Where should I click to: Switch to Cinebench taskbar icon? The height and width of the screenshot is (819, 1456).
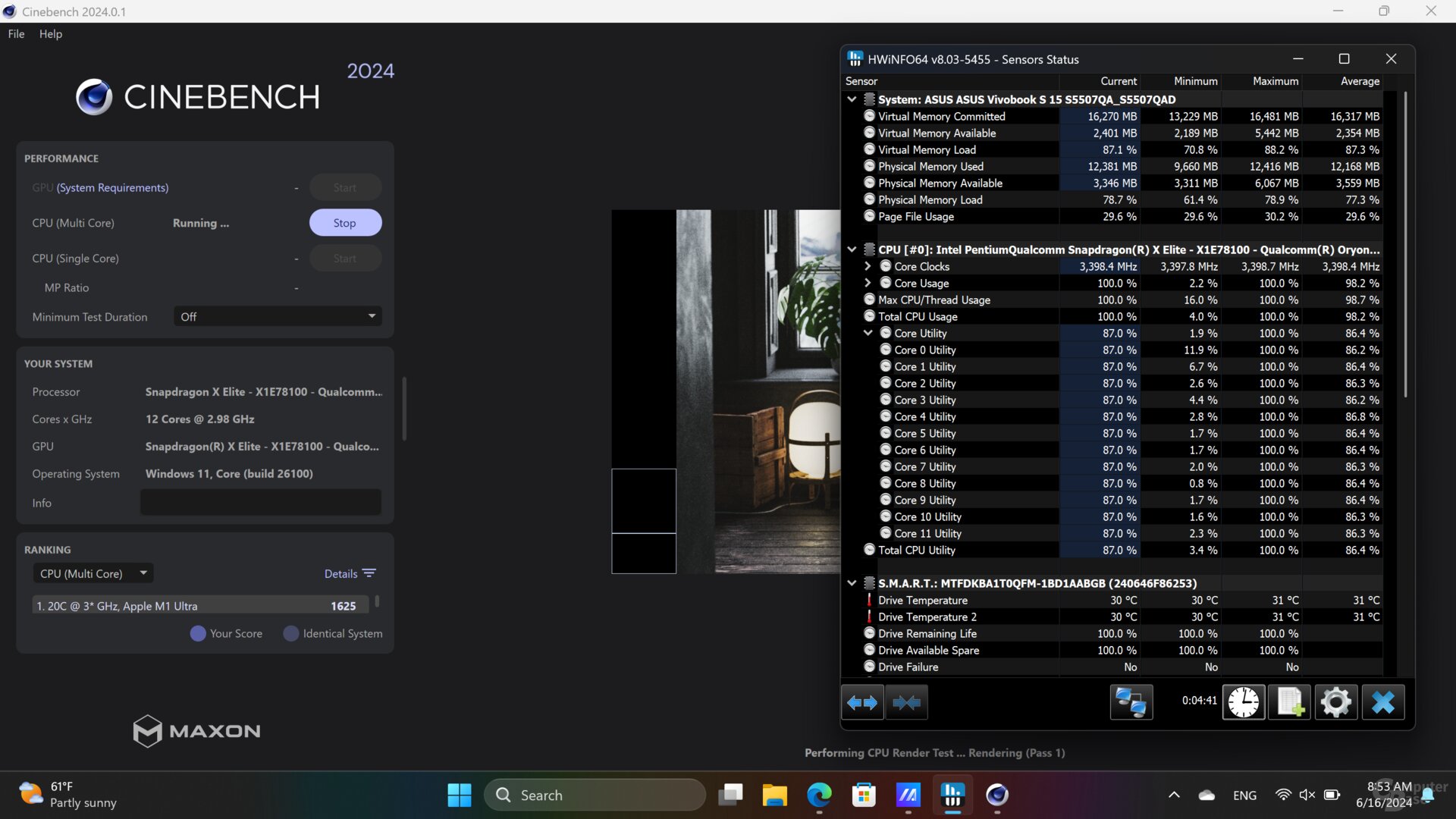997,795
